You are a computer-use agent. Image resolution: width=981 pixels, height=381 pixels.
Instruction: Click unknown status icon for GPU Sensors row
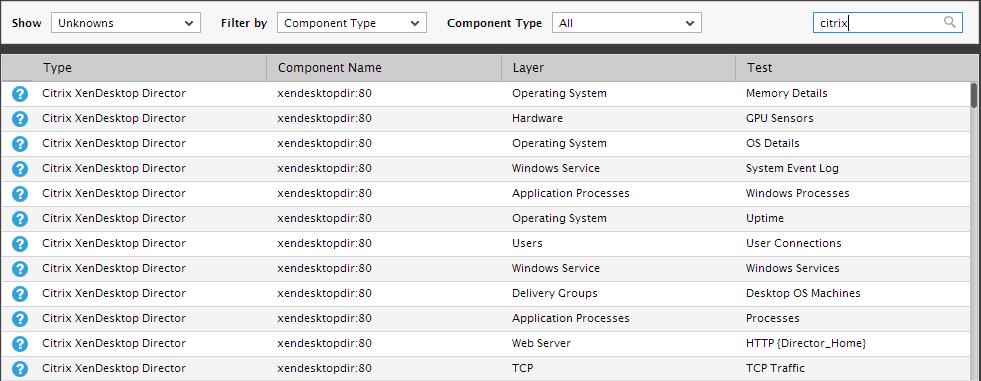[x=20, y=119]
